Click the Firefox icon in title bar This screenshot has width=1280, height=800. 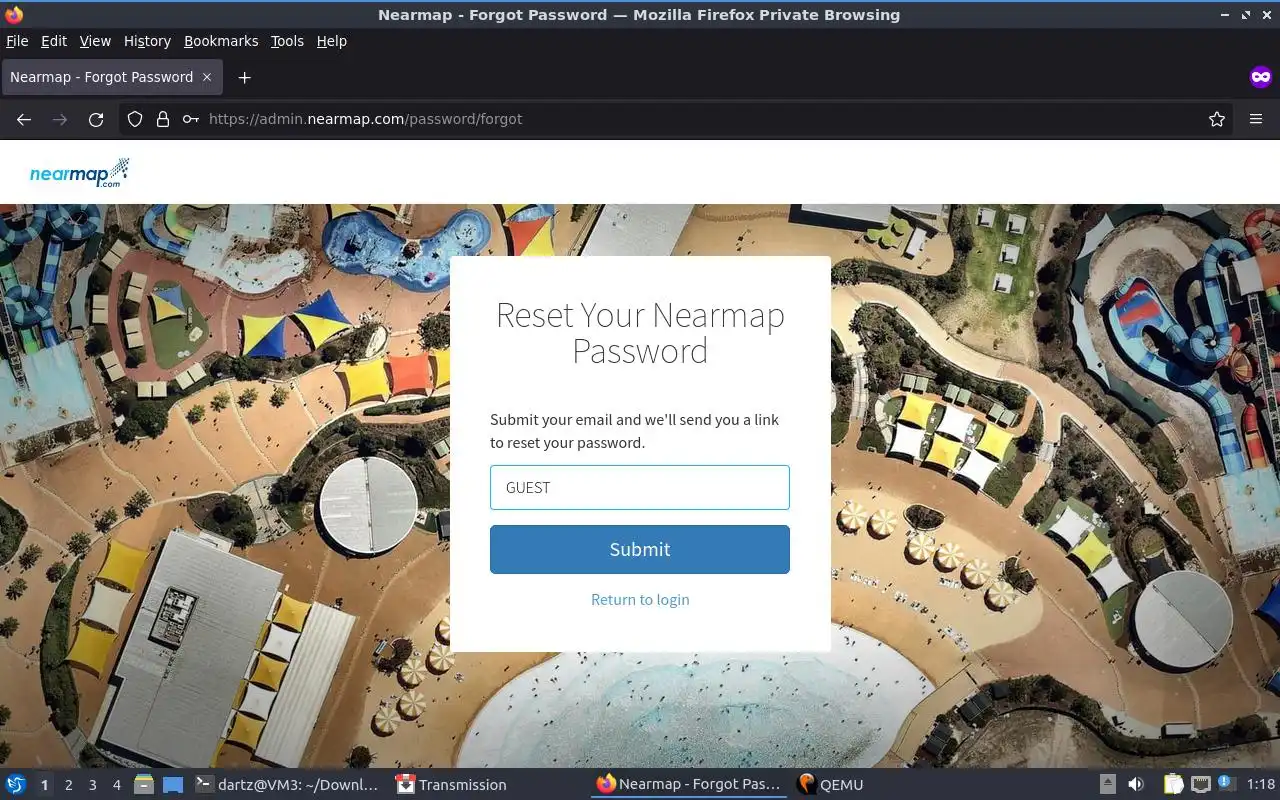point(14,15)
